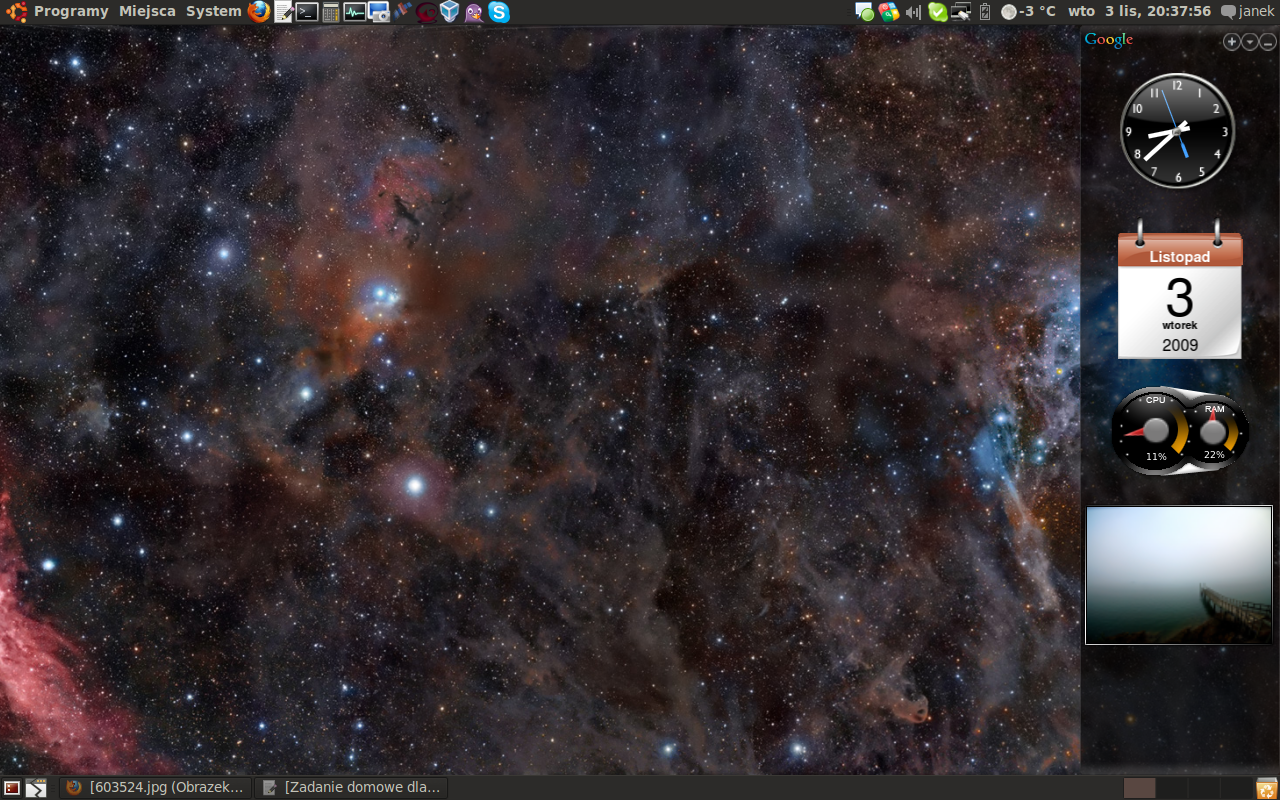
Task: Click the foggy pier photo thumbnail
Action: [1179, 575]
